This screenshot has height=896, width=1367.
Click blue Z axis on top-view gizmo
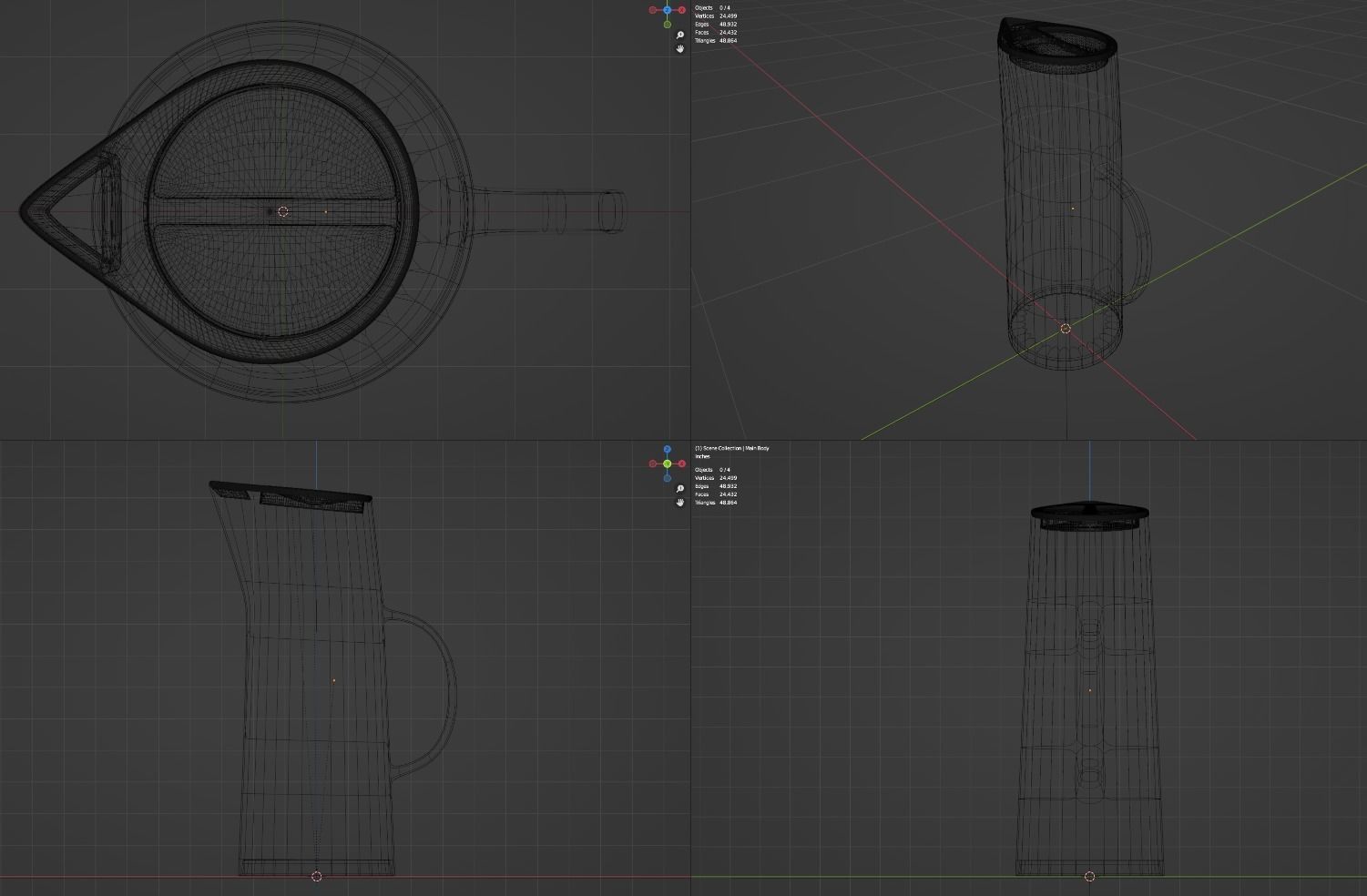667,10
